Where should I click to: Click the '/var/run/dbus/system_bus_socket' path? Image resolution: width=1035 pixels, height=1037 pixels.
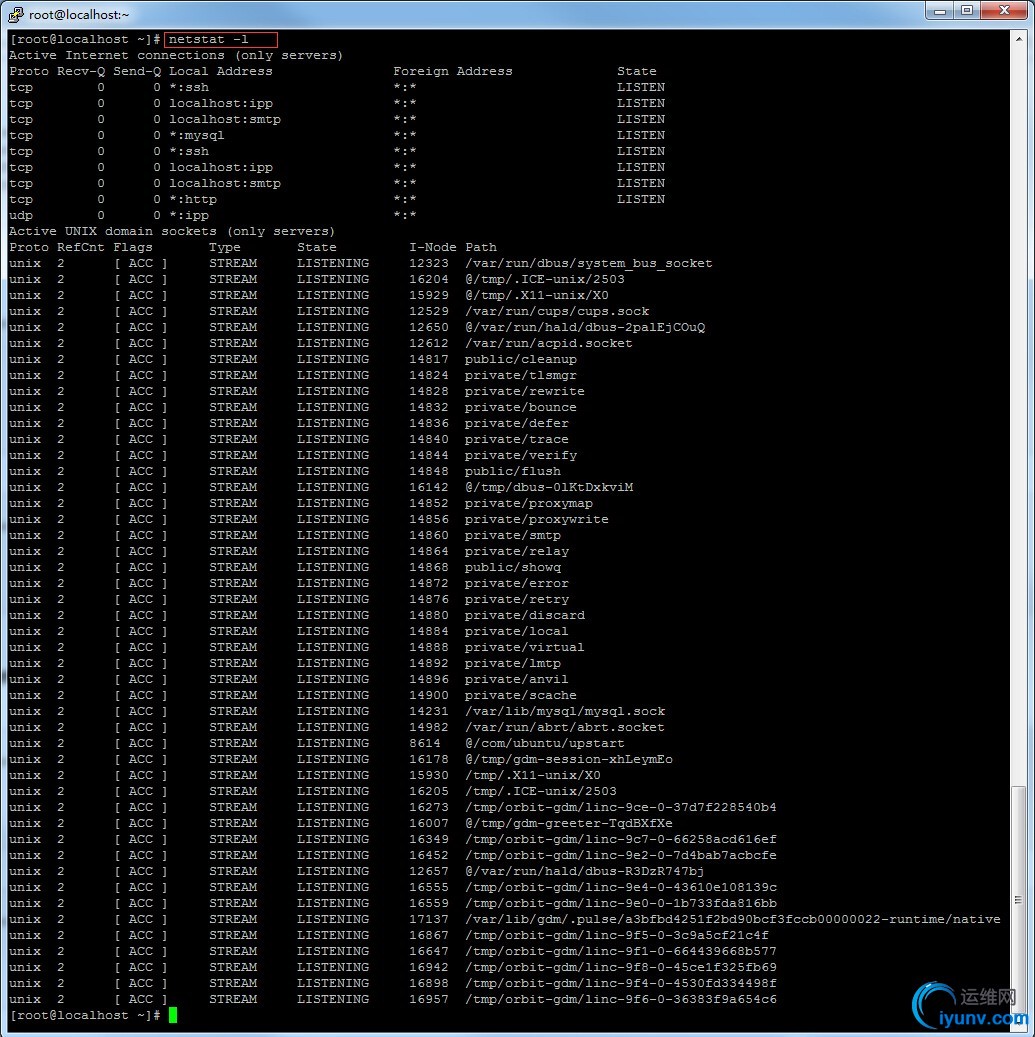[x=589, y=263]
